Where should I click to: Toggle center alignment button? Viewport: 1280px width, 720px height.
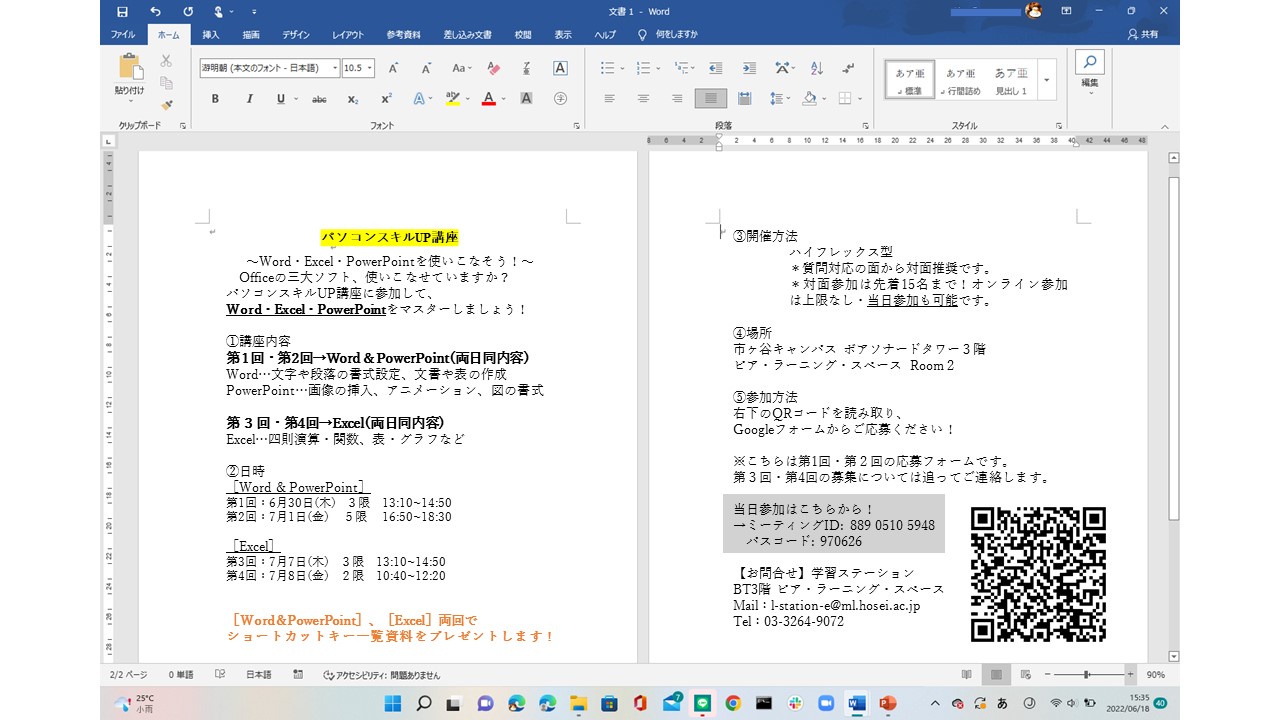[643, 99]
